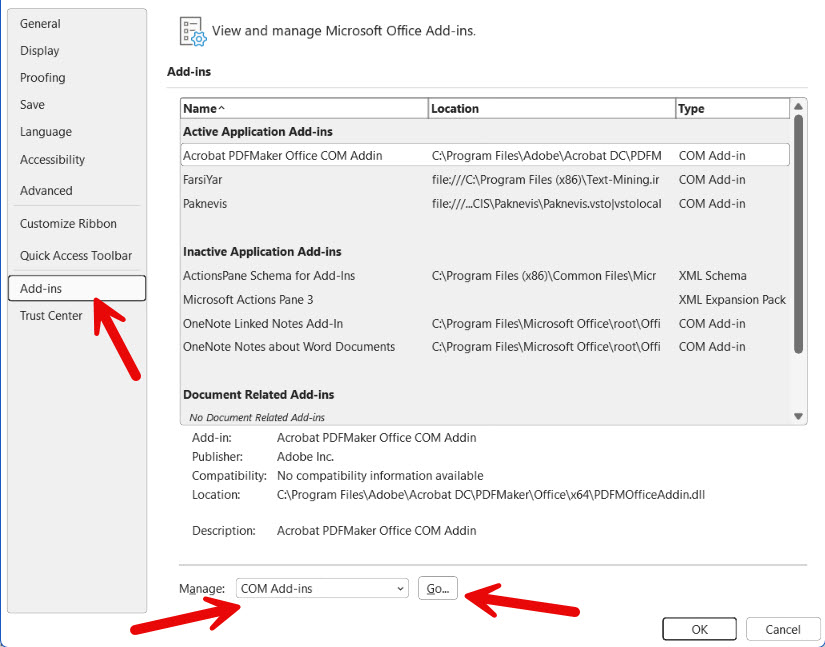Go to Customize Ribbon settings
825x647 pixels.
(x=68, y=224)
